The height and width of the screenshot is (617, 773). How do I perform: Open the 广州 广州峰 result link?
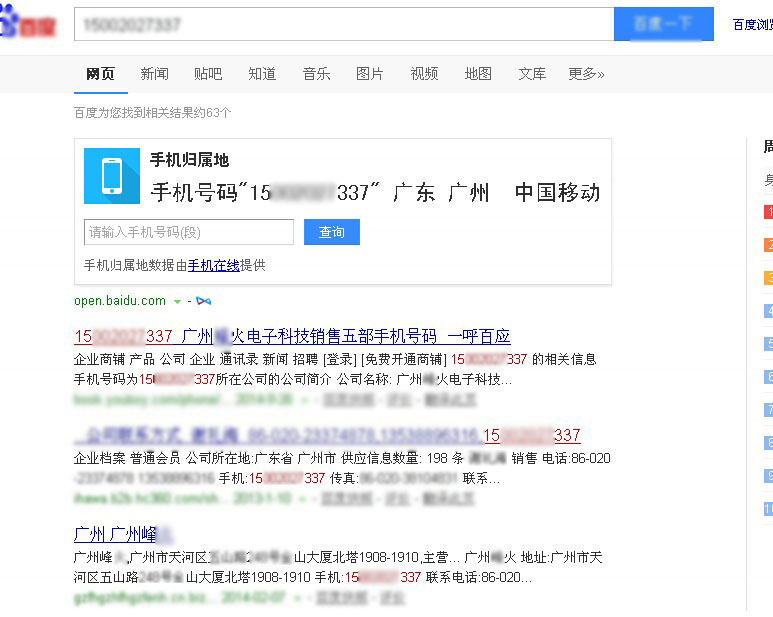click(x=123, y=534)
